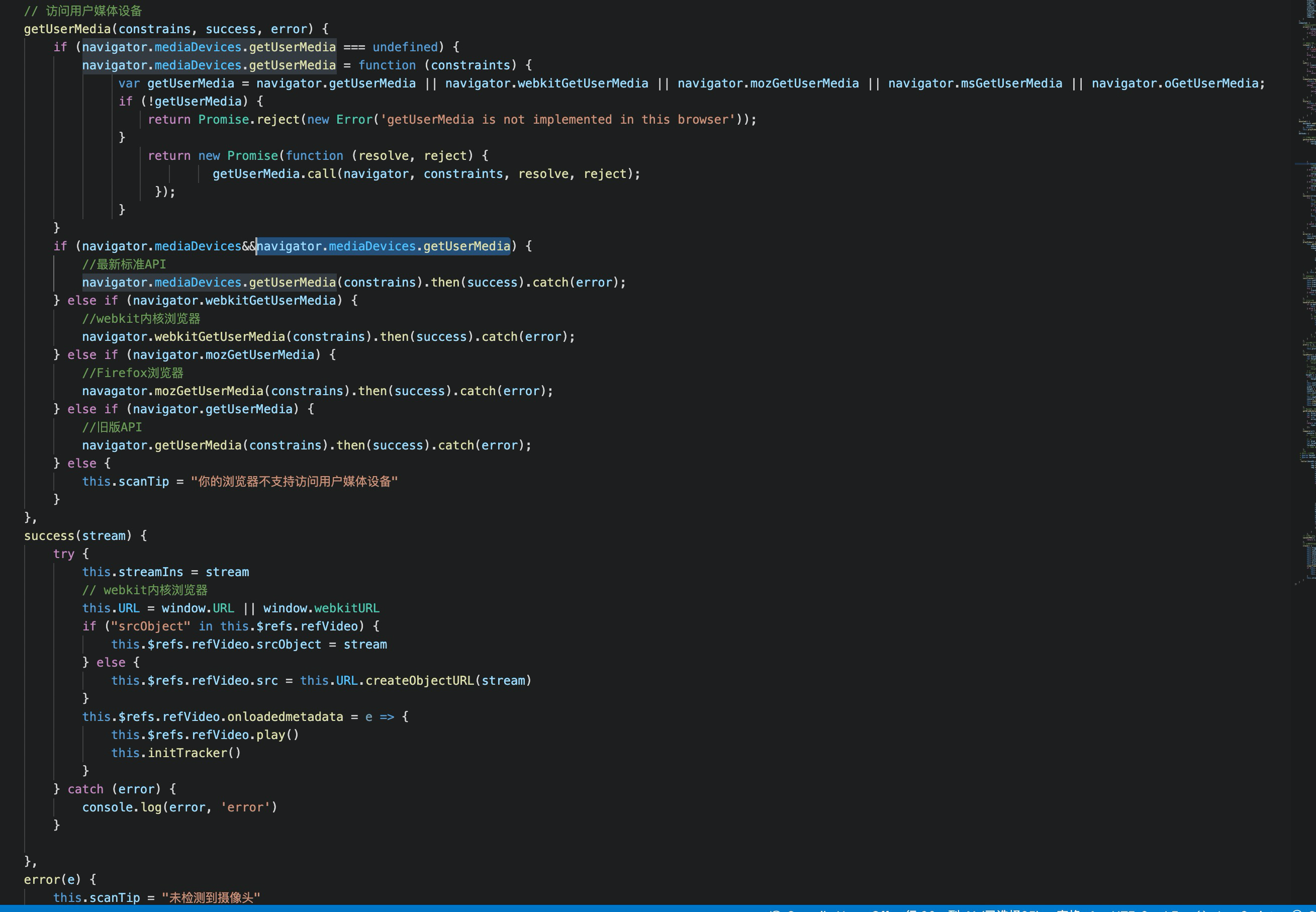Click the '你的浏览器不支持访问用户媒体设备' string
1316x912 pixels.
[294, 482]
